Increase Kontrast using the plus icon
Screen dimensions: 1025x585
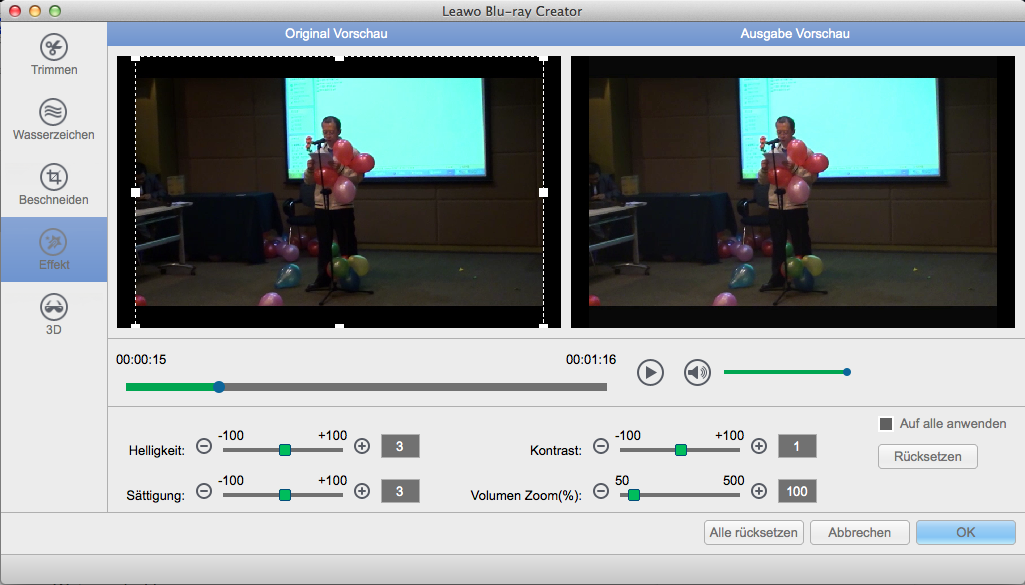(759, 447)
